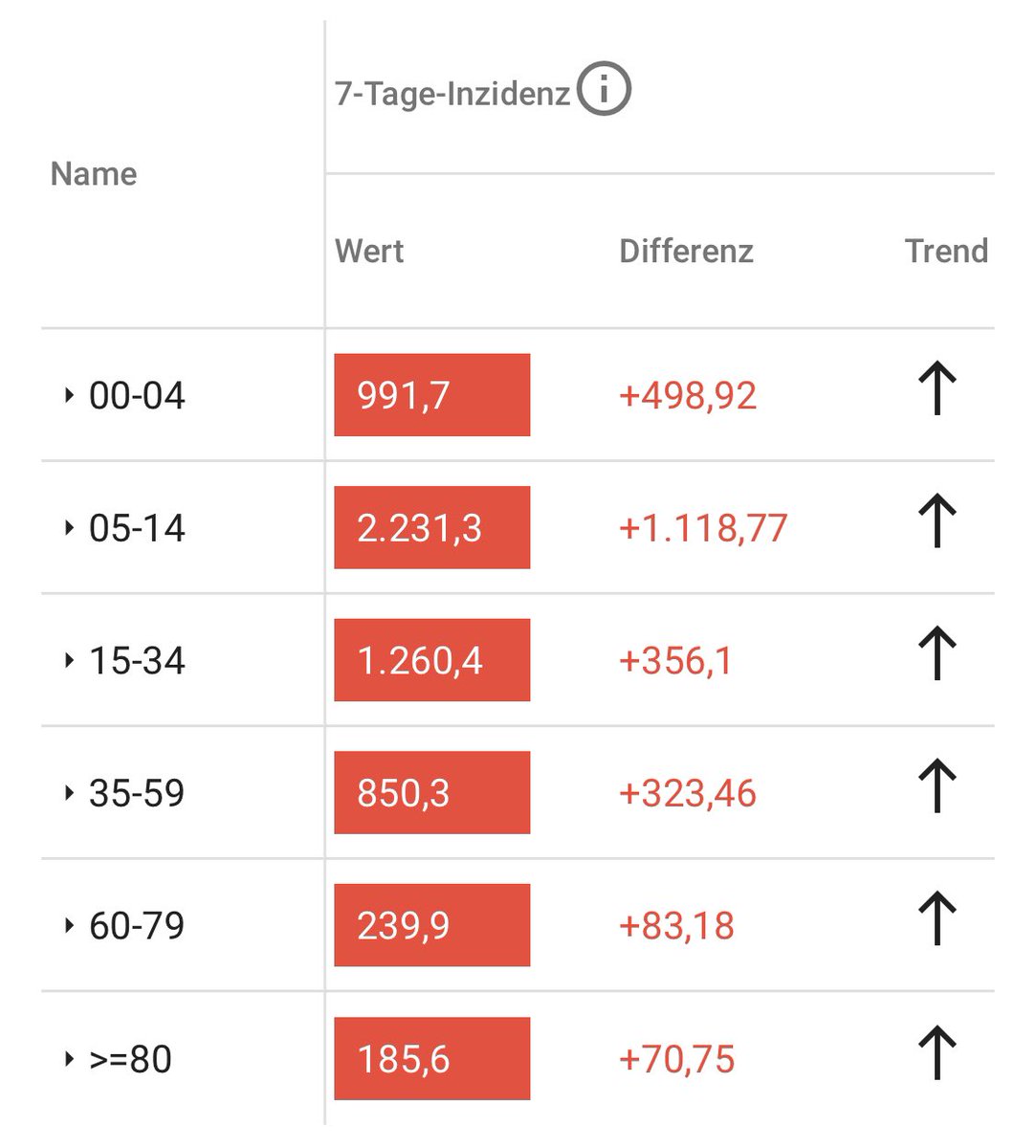Select the red 185,6 value cell
This screenshot has height=1148, width=1036.
tap(432, 1059)
